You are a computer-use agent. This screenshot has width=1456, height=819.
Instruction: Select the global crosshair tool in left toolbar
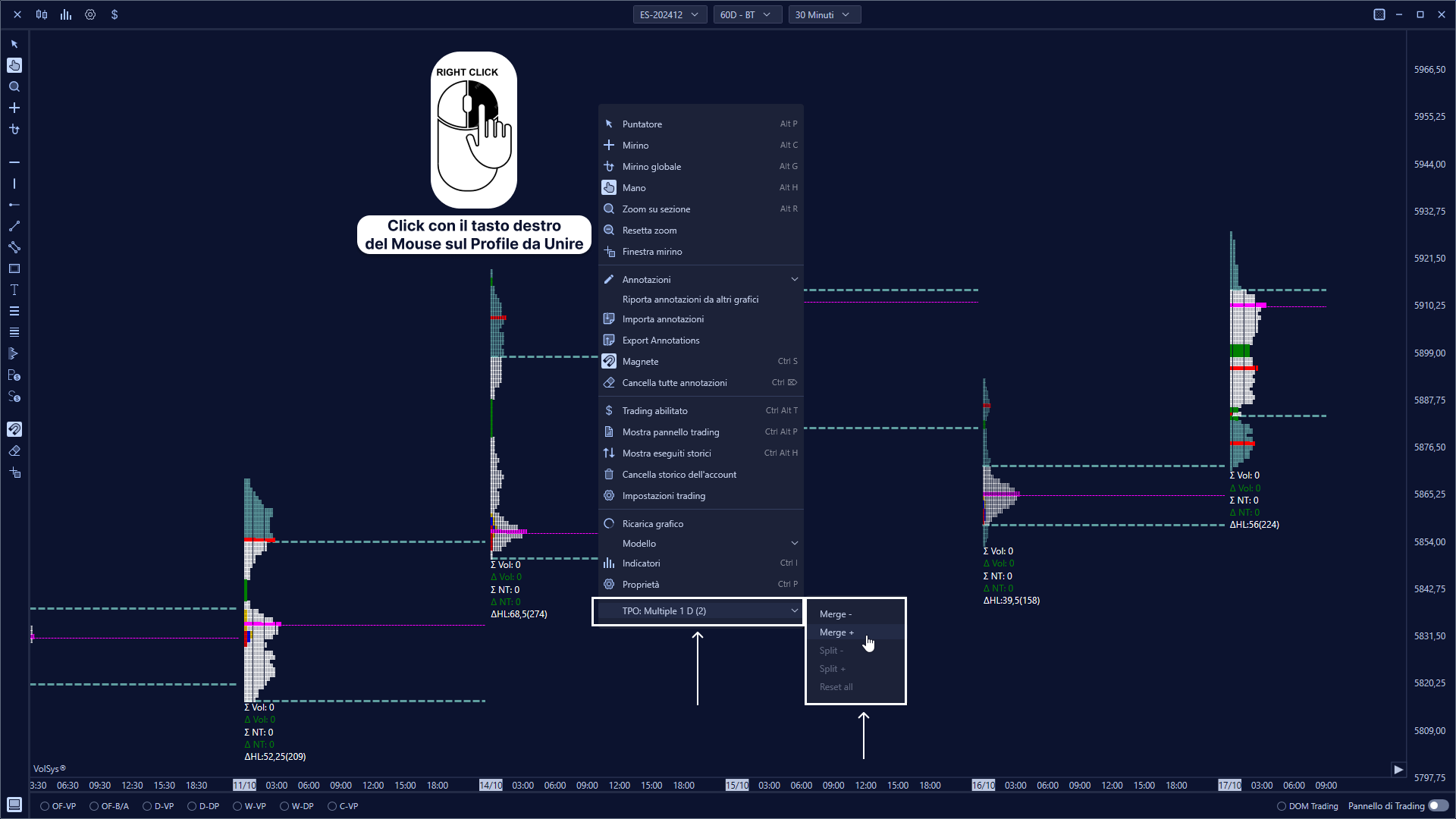14,129
